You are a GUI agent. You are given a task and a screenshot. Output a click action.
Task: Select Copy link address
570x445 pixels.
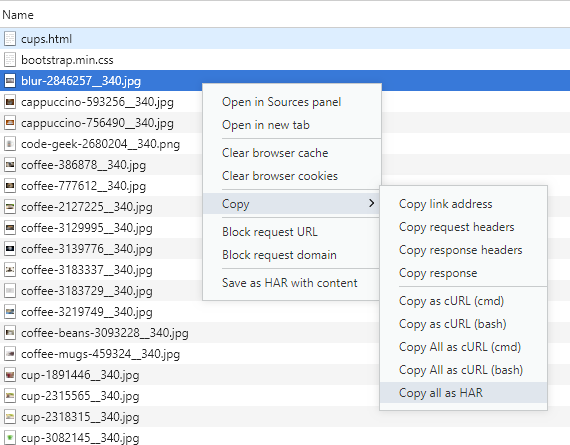click(445, 204)
